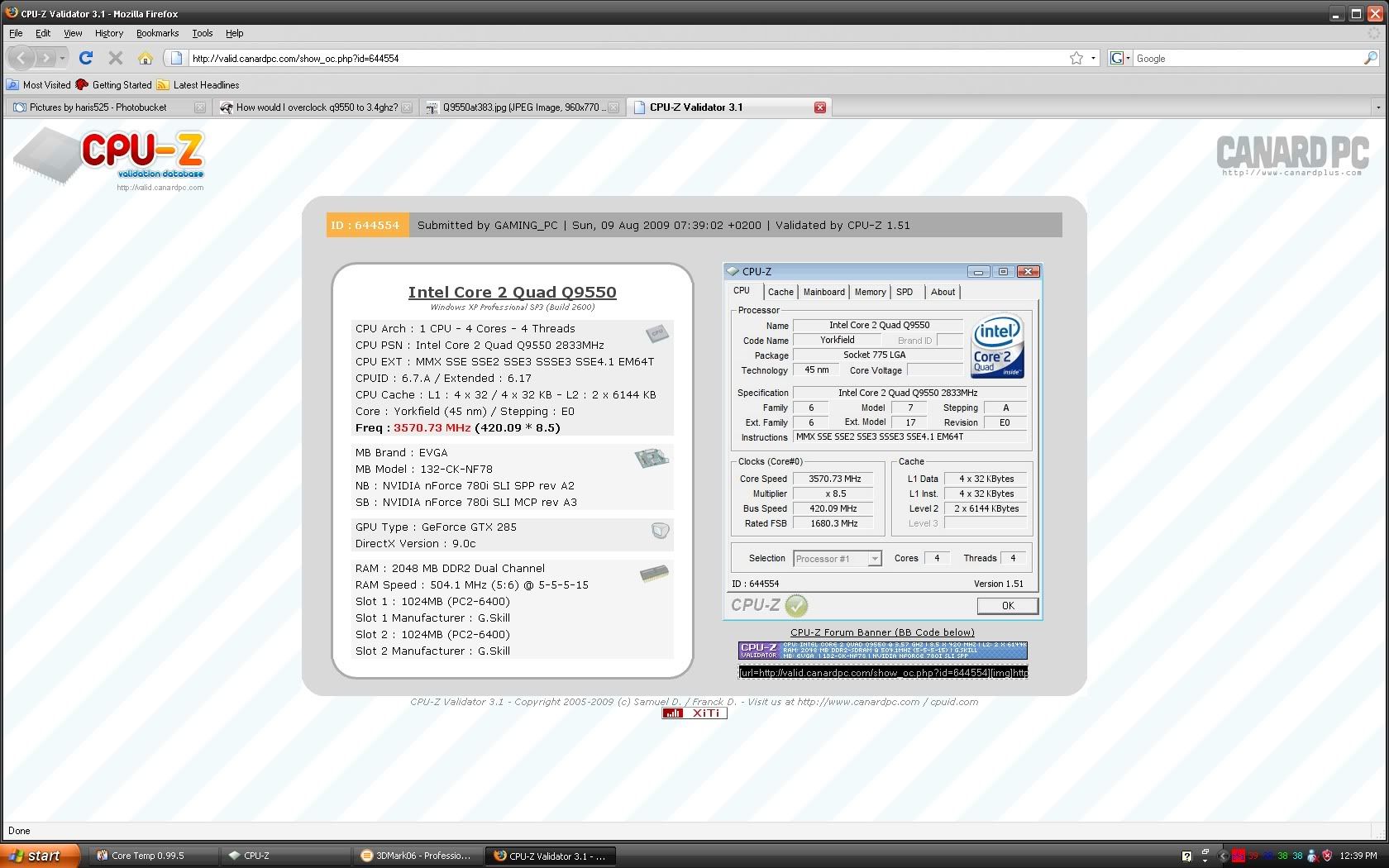Click the search magnifier icon

pyautogui.click(x=1370, y=58)
